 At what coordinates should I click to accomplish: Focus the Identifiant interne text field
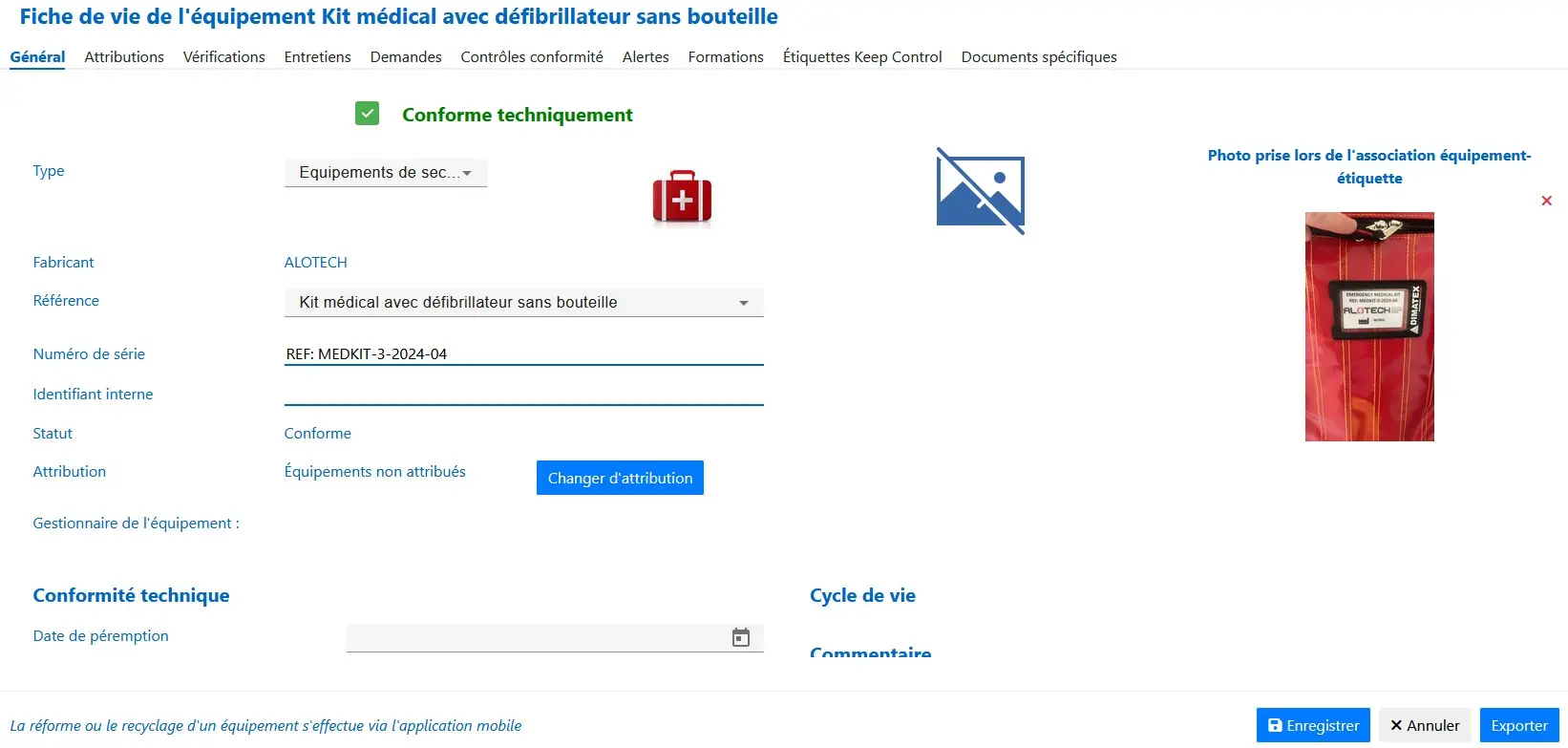[x=523, y=393]
